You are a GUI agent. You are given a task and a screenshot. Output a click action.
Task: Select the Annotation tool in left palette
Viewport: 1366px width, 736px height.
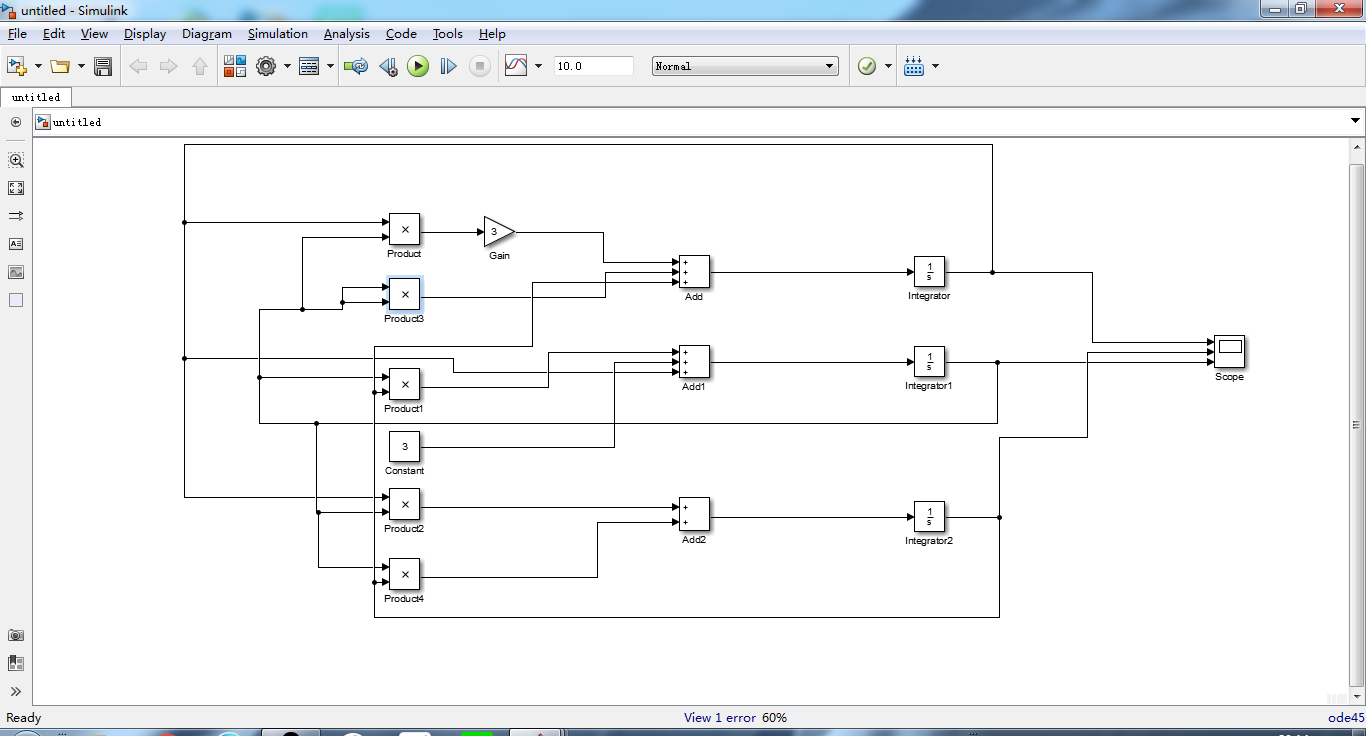pos(16,244)
